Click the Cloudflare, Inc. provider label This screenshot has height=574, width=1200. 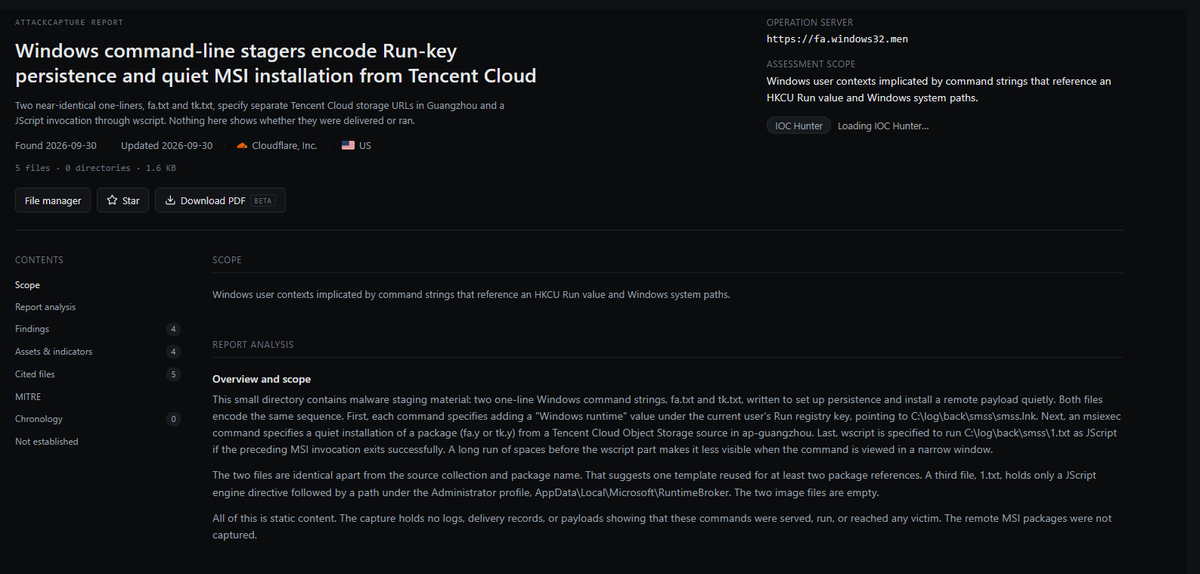point(284,146)
